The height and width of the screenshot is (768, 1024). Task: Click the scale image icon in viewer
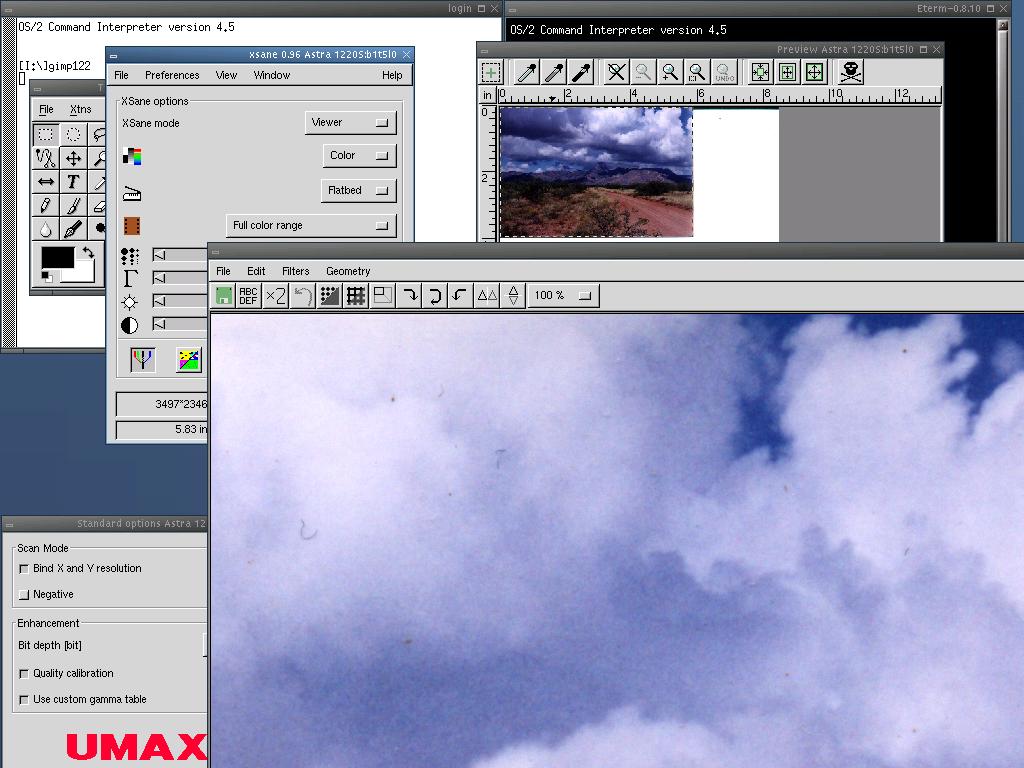(x=383, y=296)
